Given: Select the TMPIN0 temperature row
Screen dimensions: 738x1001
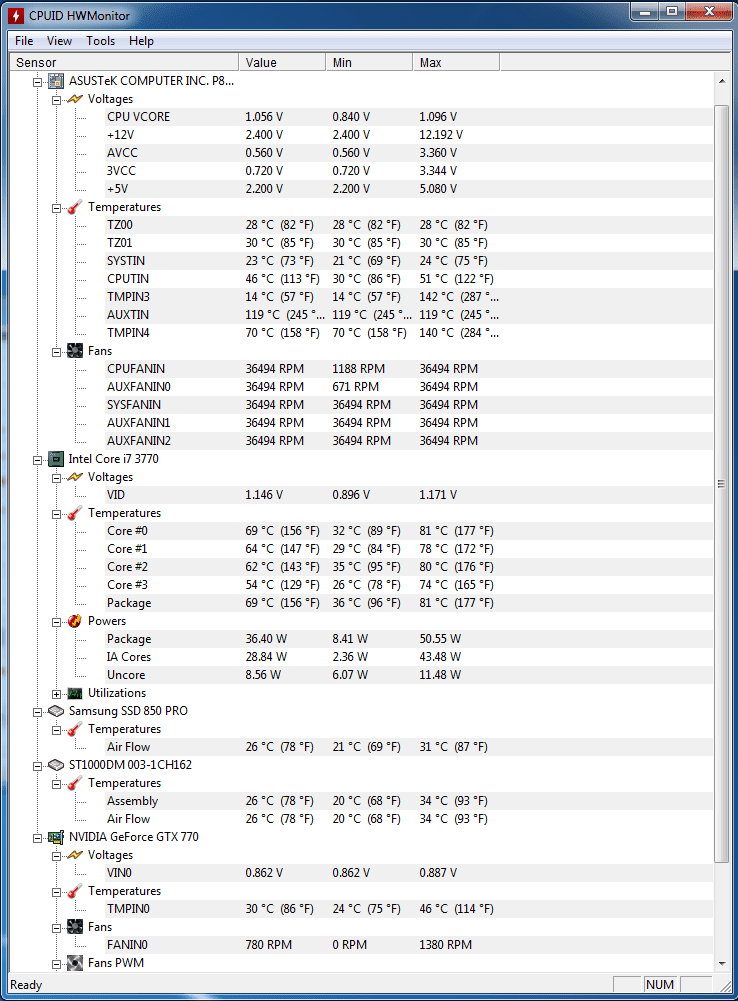Looking at the screenshot, I should click(409, 908).
